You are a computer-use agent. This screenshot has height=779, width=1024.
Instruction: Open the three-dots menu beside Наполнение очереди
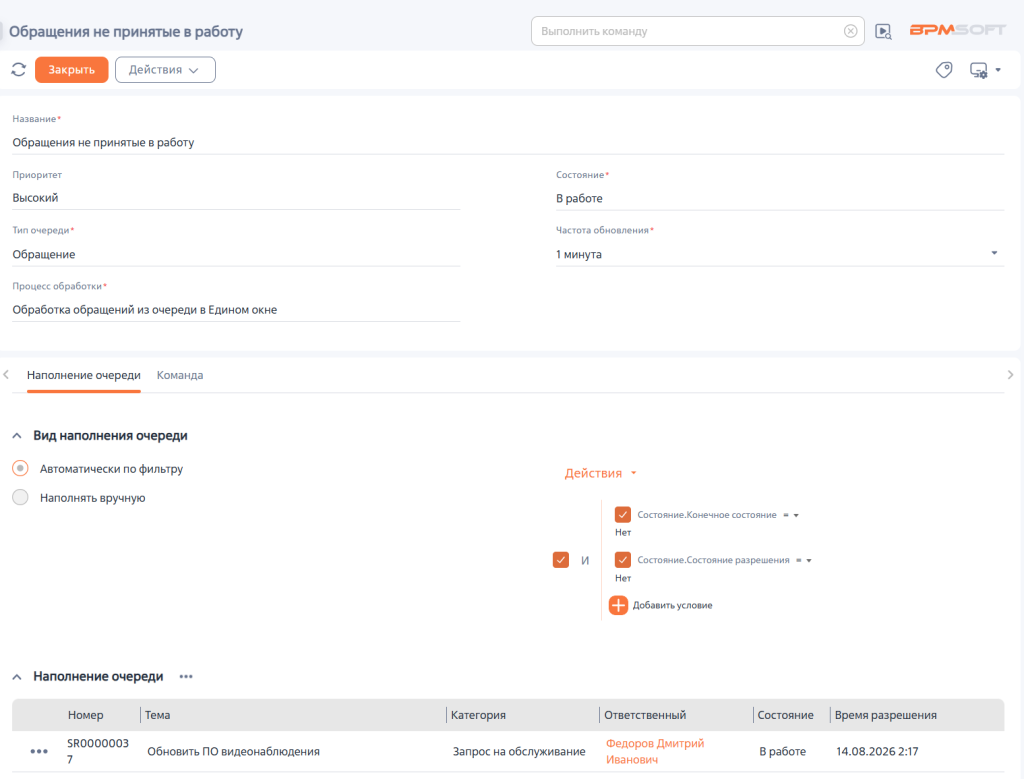click(x=186, y=676)
